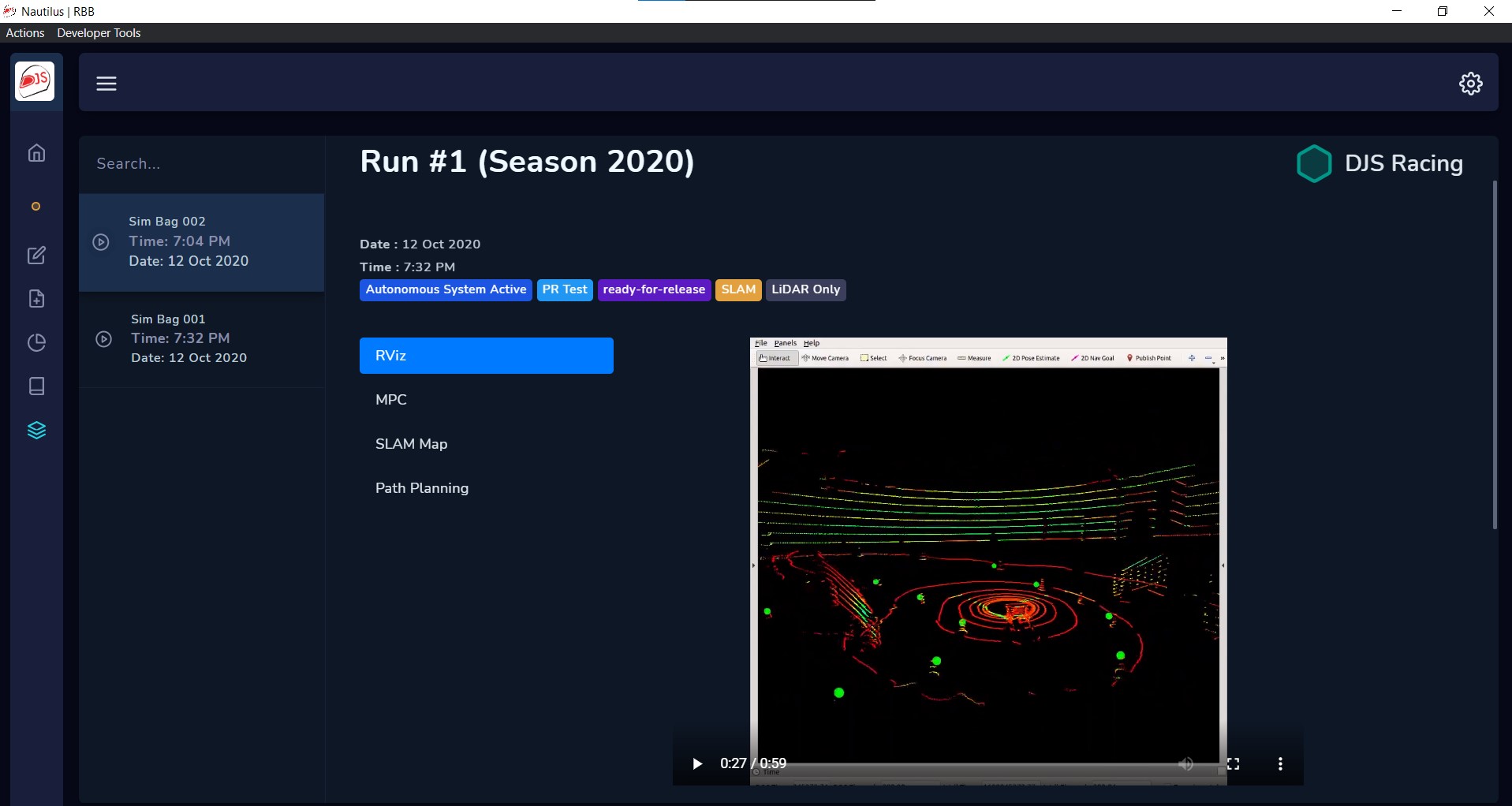This screenshot has width=1512, height=806.
Task: Click the DJS Racing team name
Action: pyautogui.click(x=1403, y=163)
